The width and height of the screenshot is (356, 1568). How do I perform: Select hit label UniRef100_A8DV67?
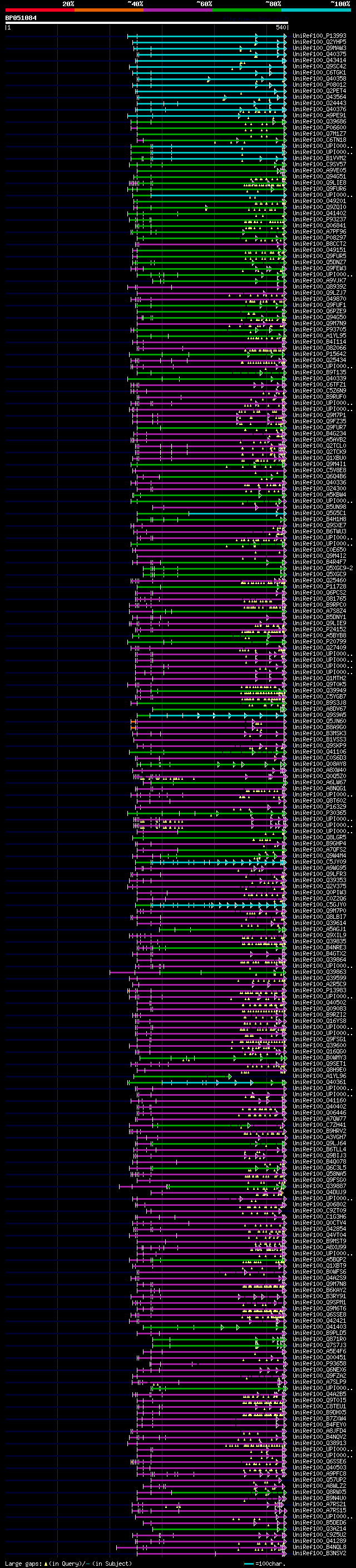pyautogui.click(x=319, y=709)
